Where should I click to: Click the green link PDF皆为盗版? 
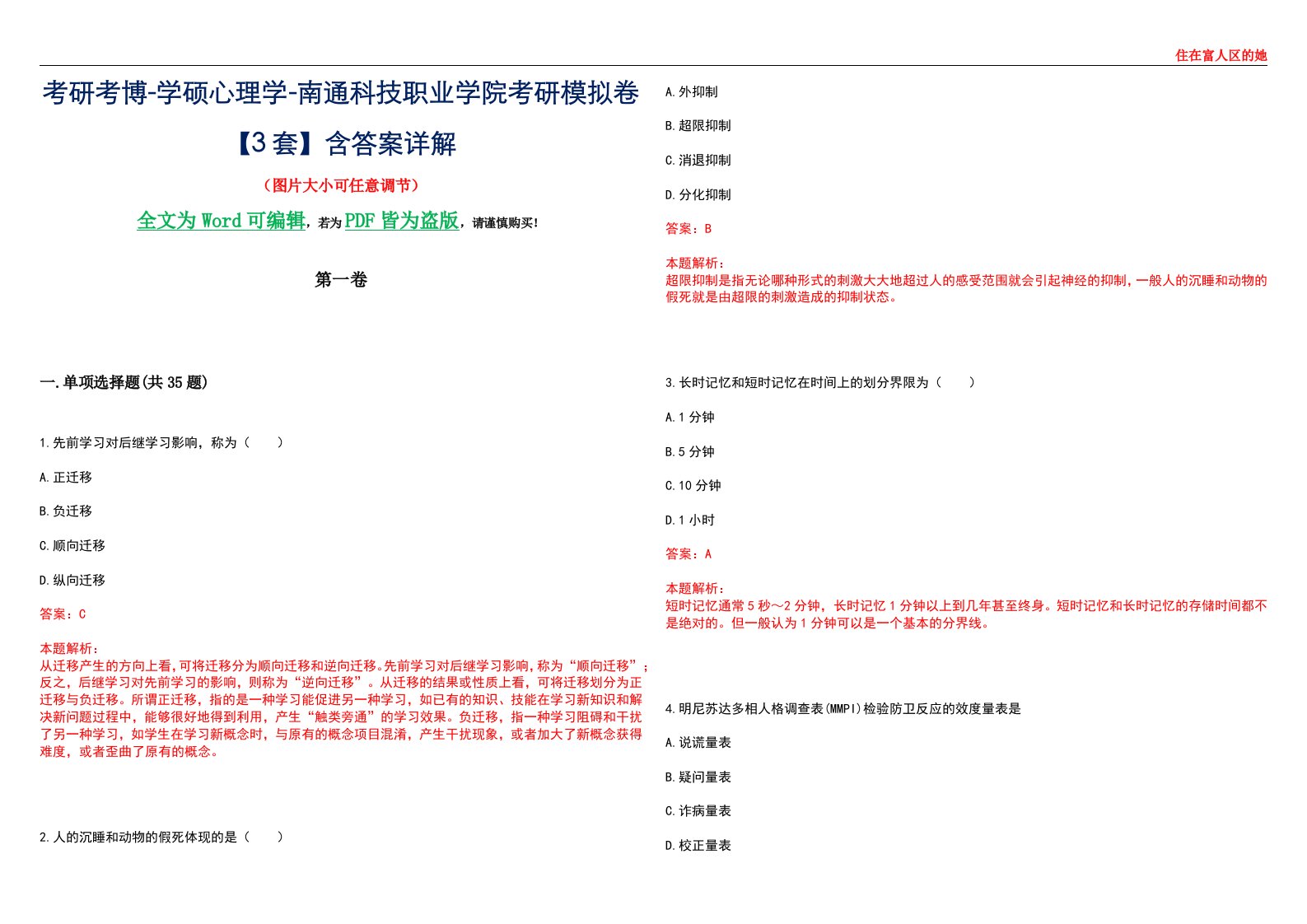(x=401, y=221)
